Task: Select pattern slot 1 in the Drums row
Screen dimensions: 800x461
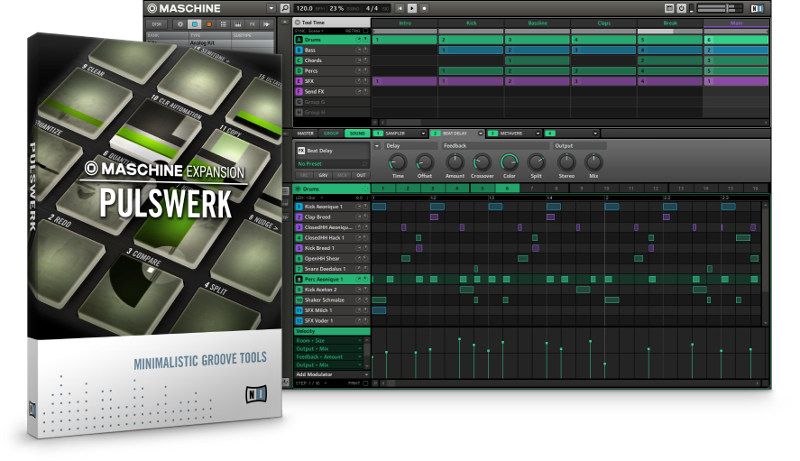Action: 384,188
